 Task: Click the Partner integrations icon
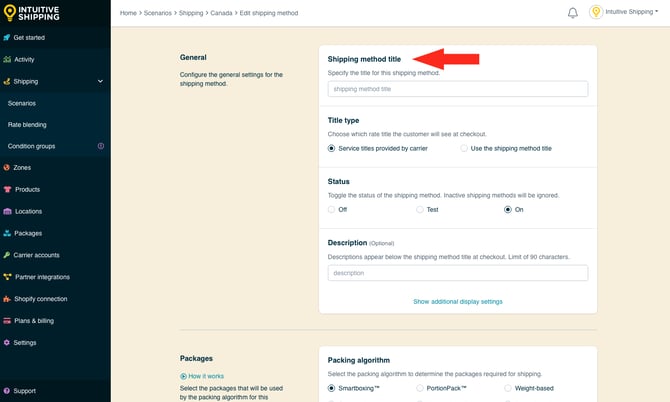pos(7,277)
